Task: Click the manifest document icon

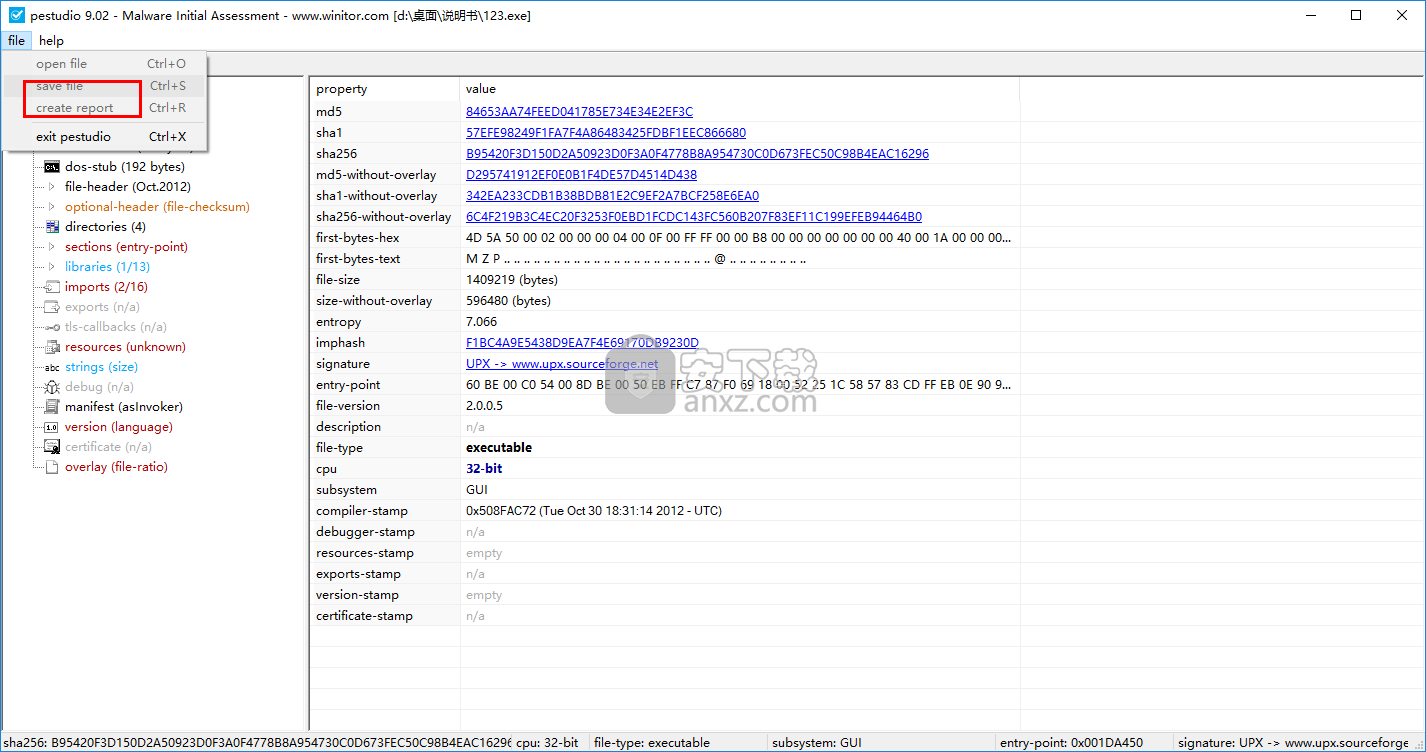Action: pyautogui.click(x=52, y=407)
